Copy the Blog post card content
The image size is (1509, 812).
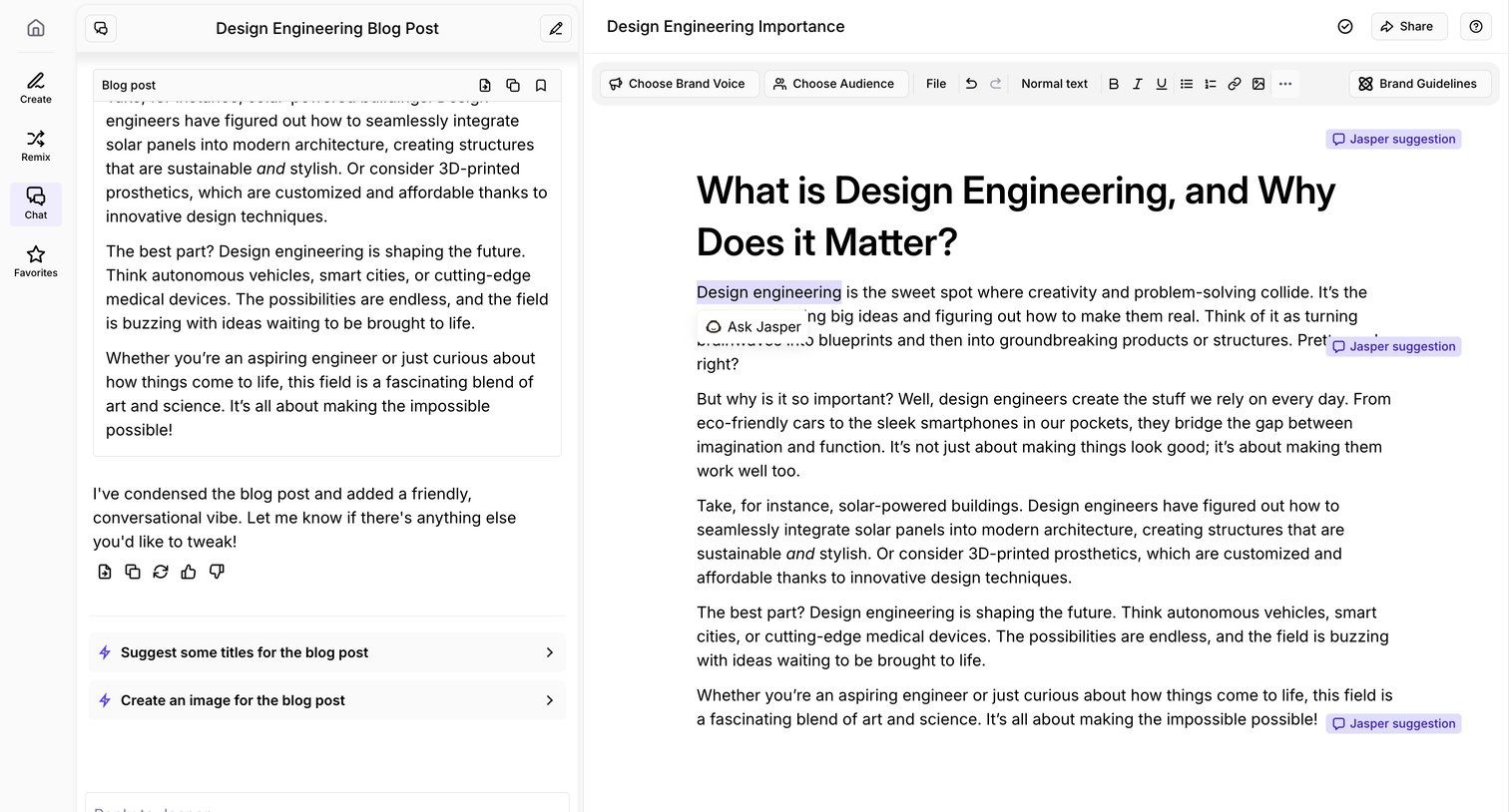513,85
